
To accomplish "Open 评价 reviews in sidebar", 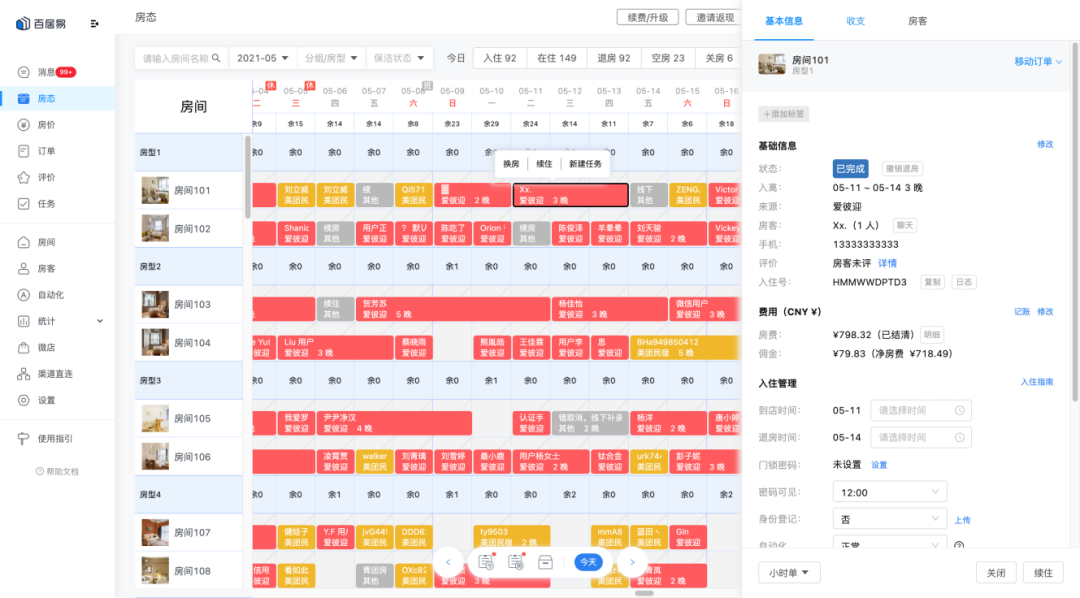I will [46, 177].
